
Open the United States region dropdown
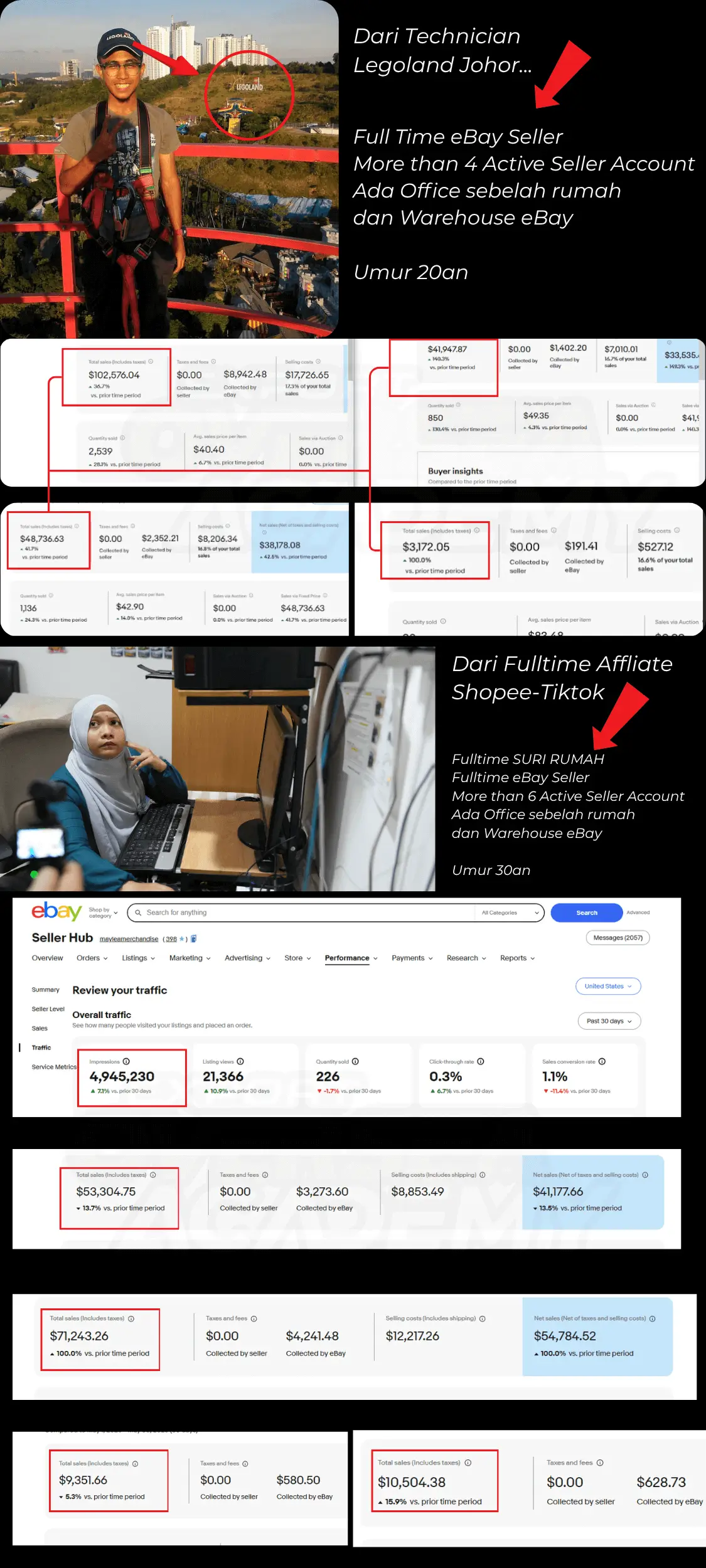click(x=607, y=986)
